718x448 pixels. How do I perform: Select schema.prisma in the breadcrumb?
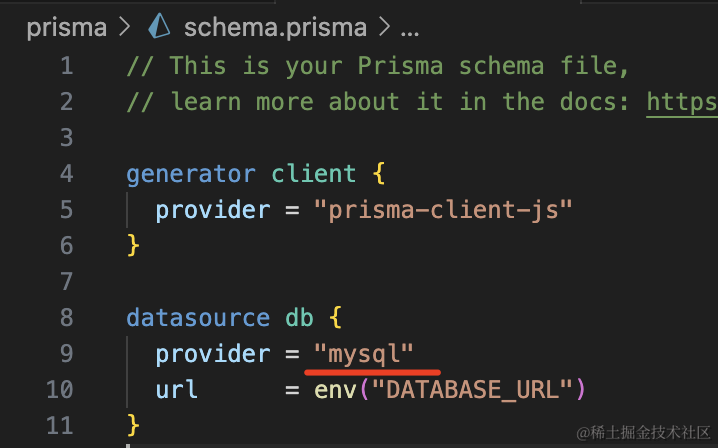pos(275,27)
